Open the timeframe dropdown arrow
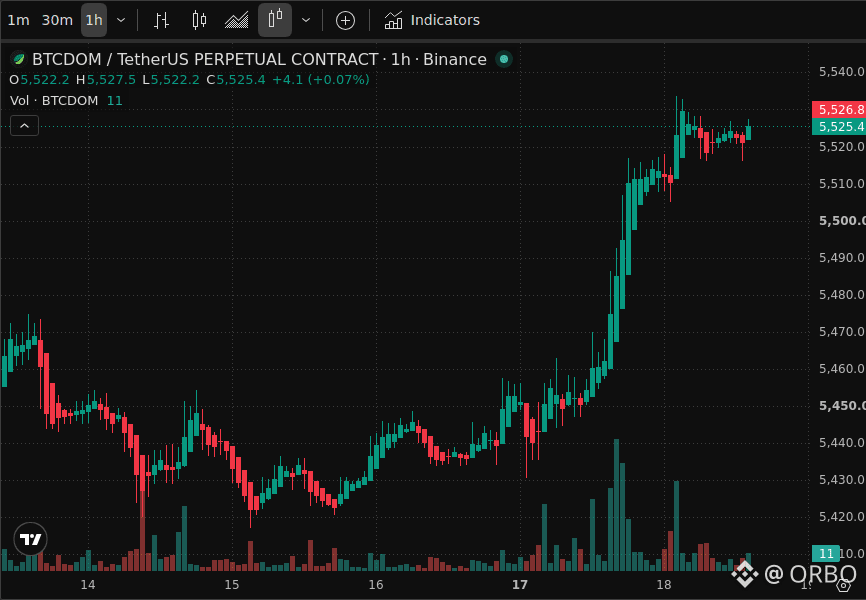 [121, 20]
